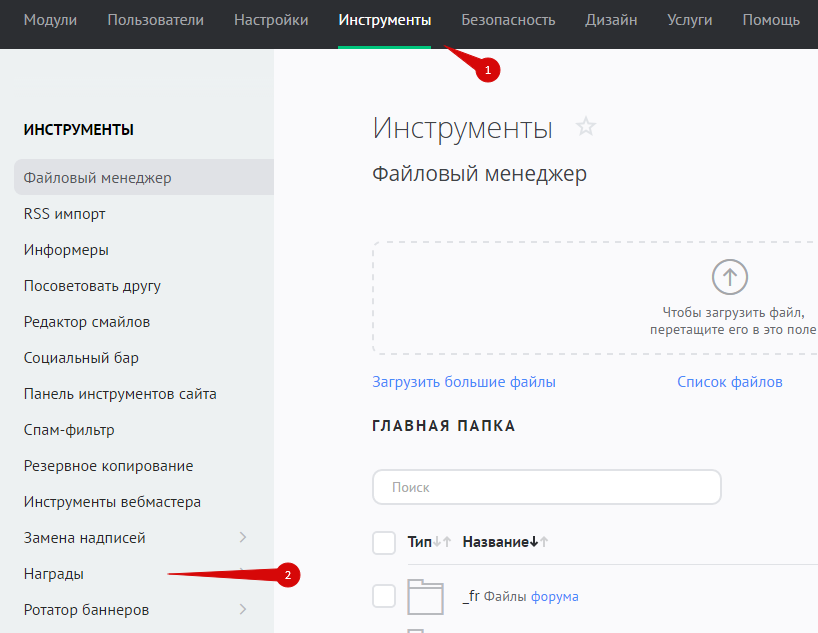Toggle the select-all checkbox in table header
Screen dimensions: 818x633
(x=384, y=542)
